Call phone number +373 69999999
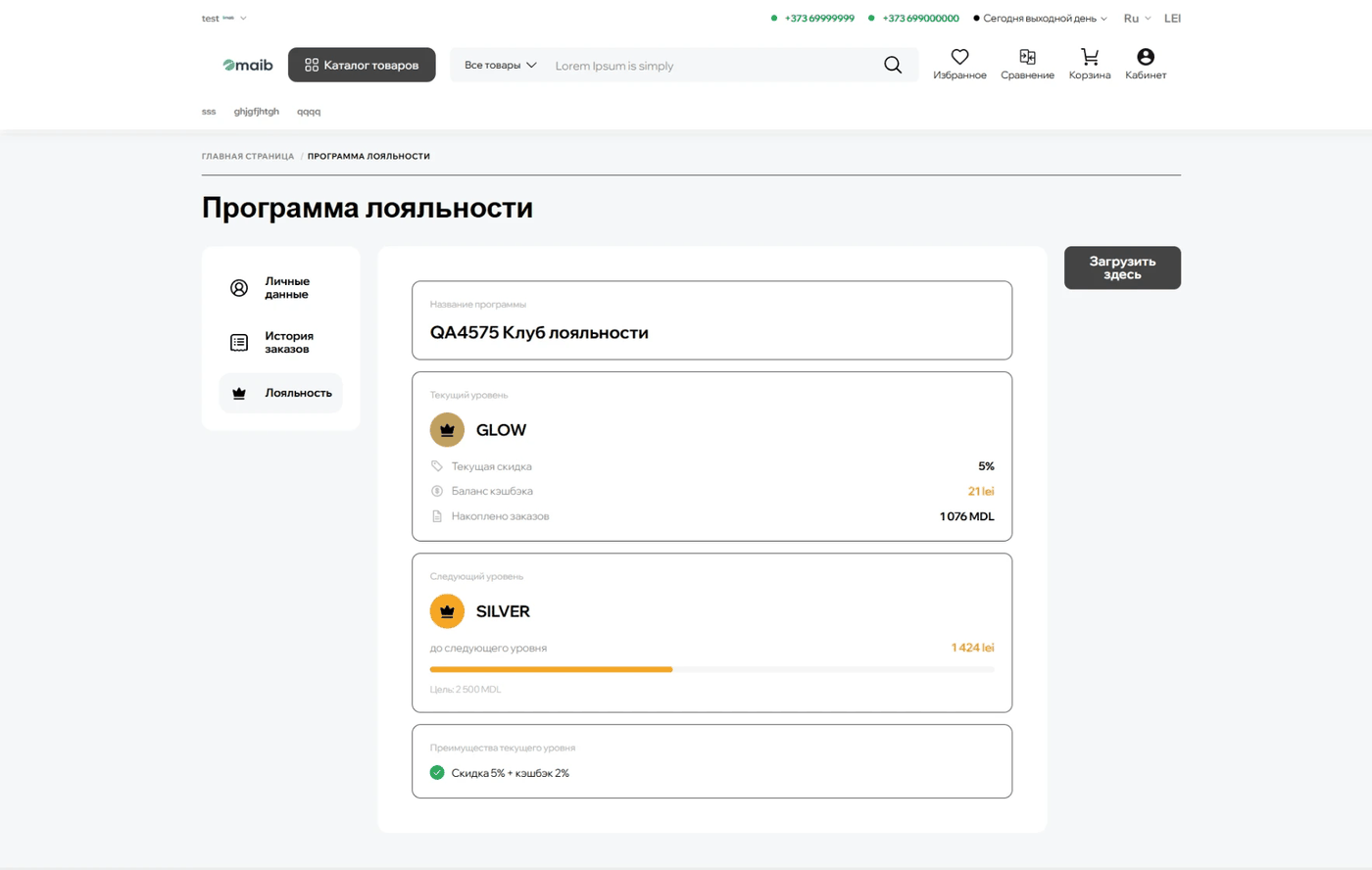1372x870 pixels. 819,18
